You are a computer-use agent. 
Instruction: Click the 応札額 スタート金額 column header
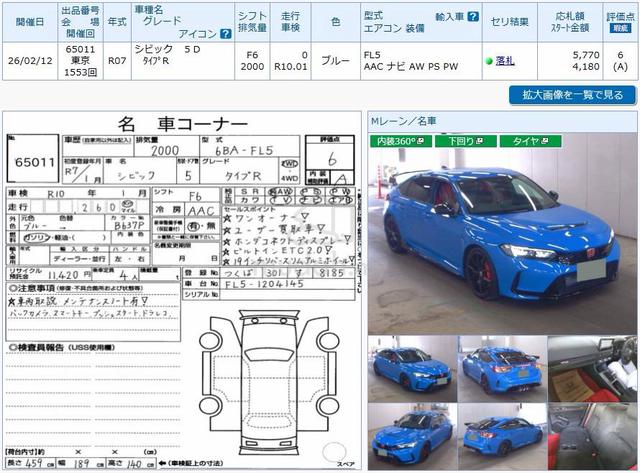(570, 22)
